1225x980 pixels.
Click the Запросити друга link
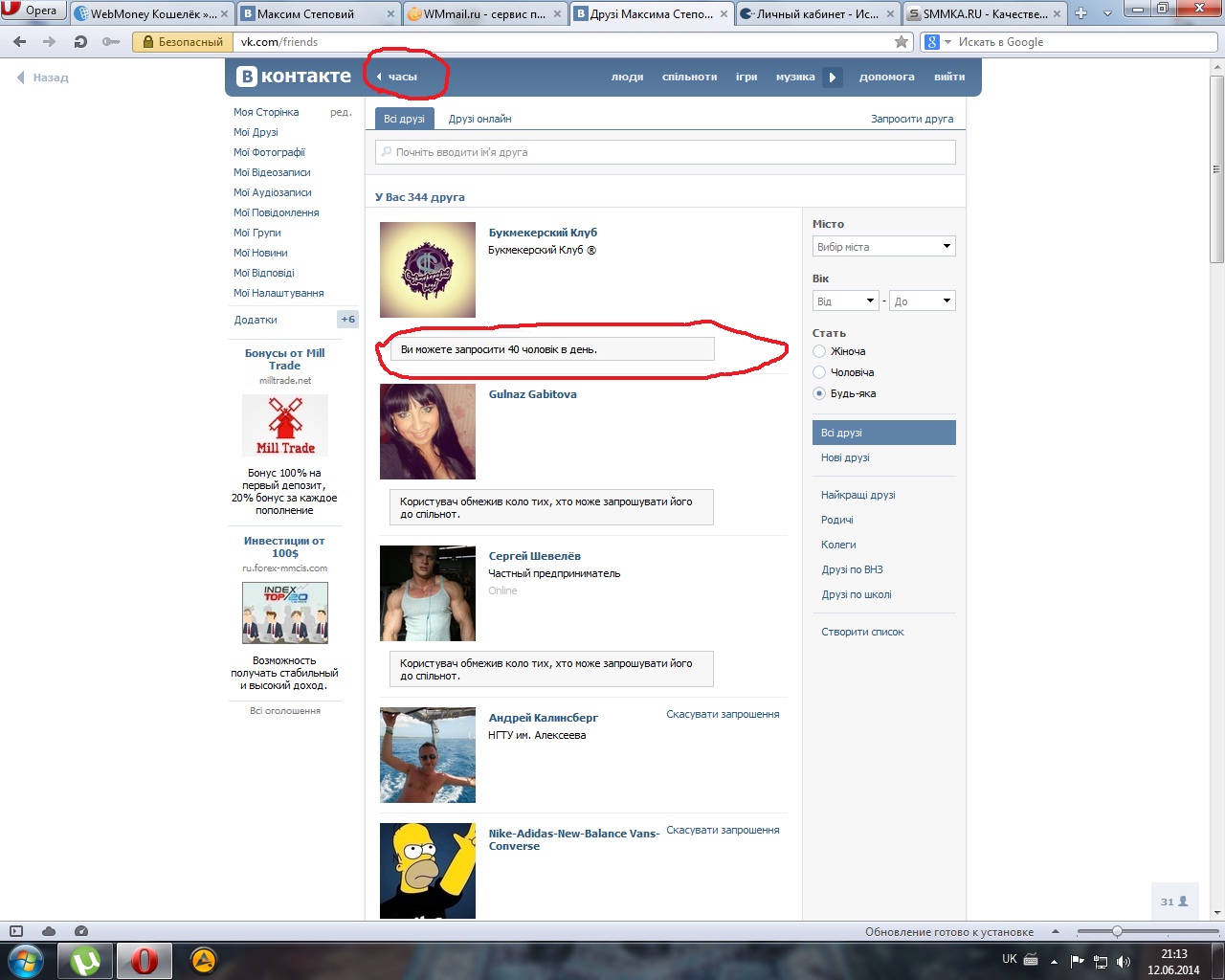coord(912,119)
